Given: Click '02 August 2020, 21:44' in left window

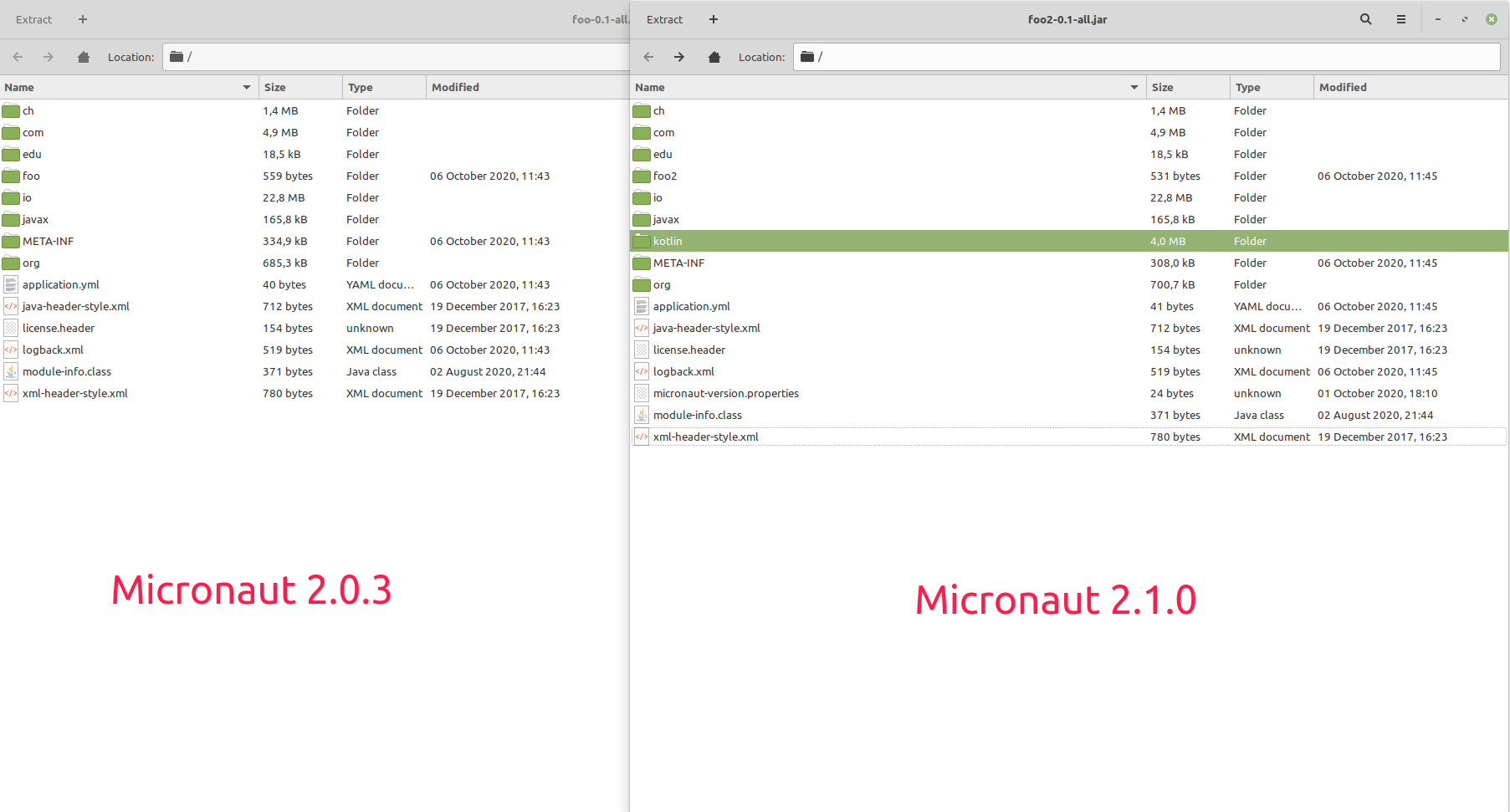Looking at the screenshot, I should click(488, 371).
